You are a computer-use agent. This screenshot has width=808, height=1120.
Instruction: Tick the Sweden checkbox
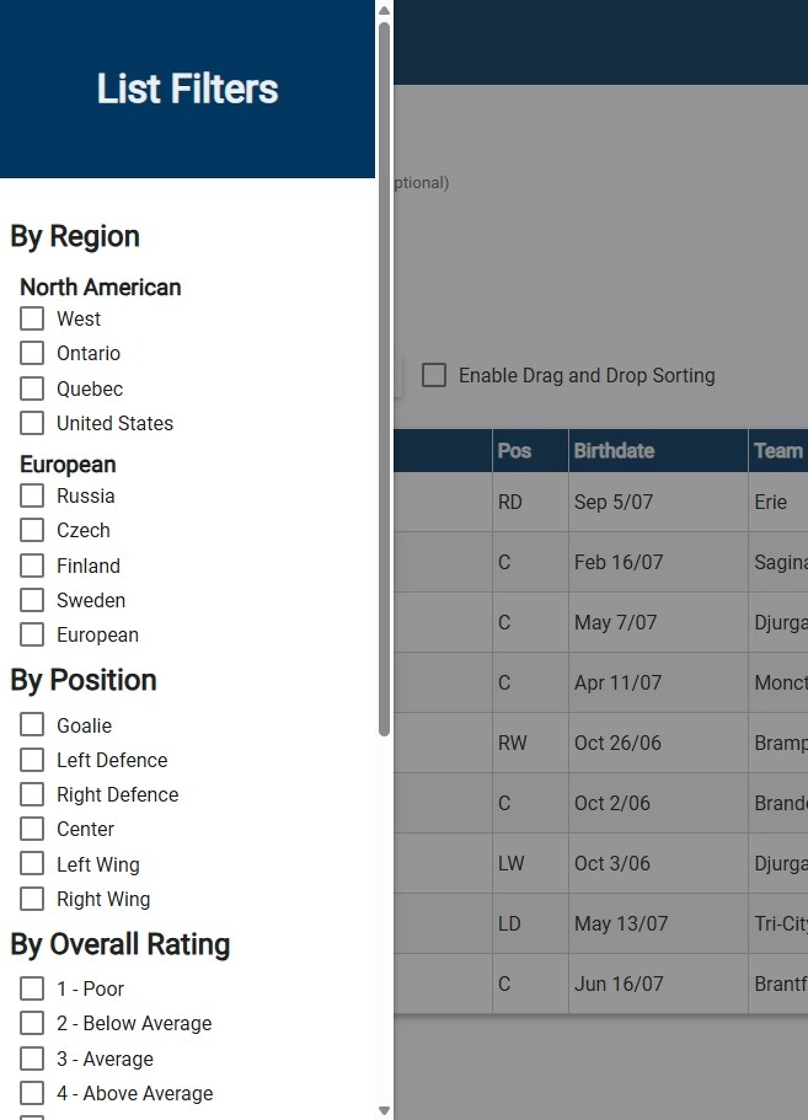pyautogui.click(x=31, y=600)
